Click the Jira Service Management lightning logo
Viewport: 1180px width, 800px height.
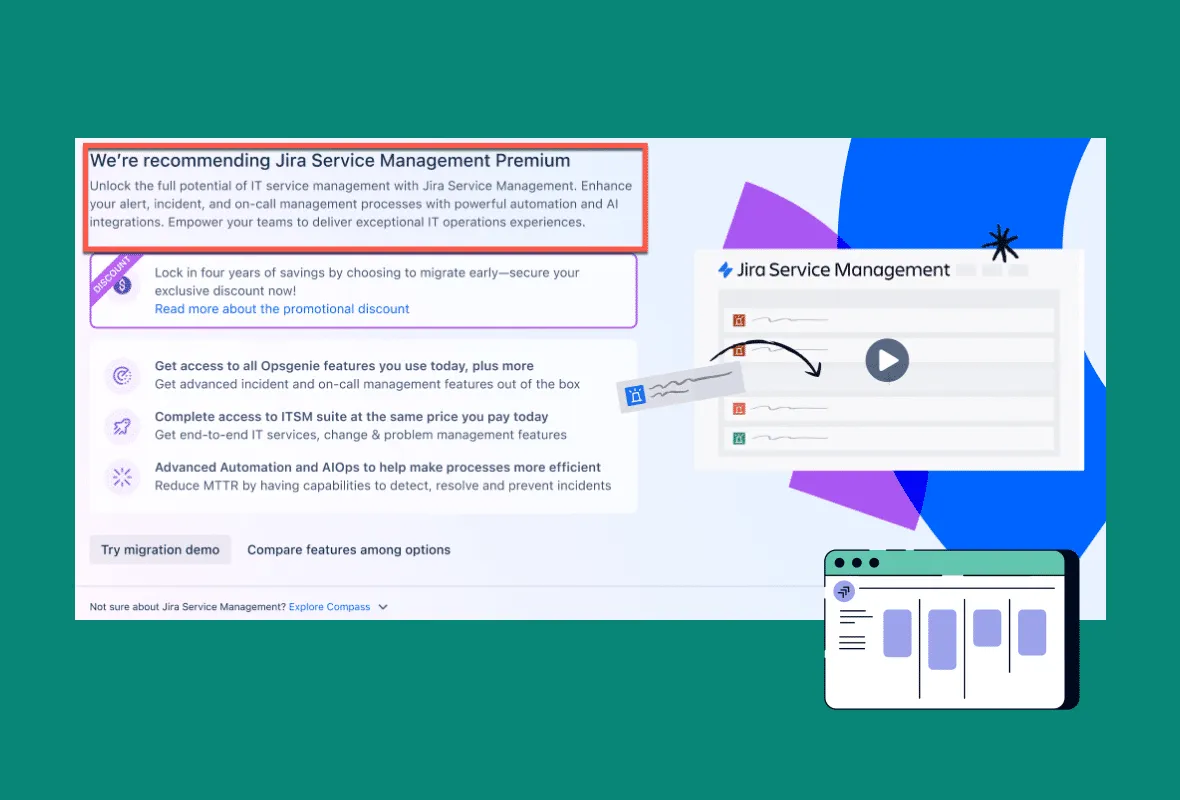[726, 270]
